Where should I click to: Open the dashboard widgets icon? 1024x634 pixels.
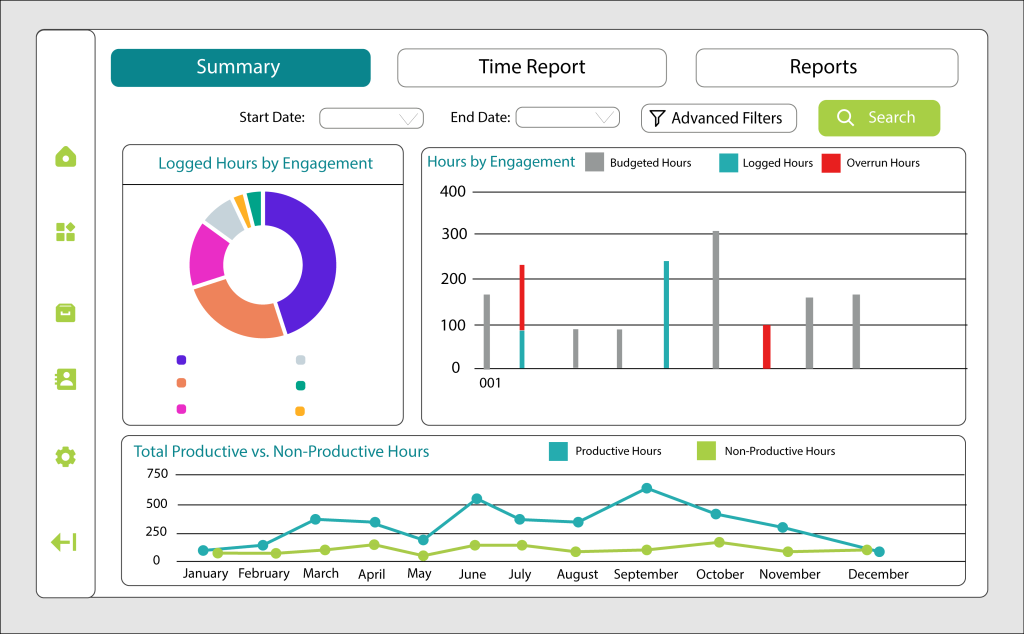coord(66,232)
